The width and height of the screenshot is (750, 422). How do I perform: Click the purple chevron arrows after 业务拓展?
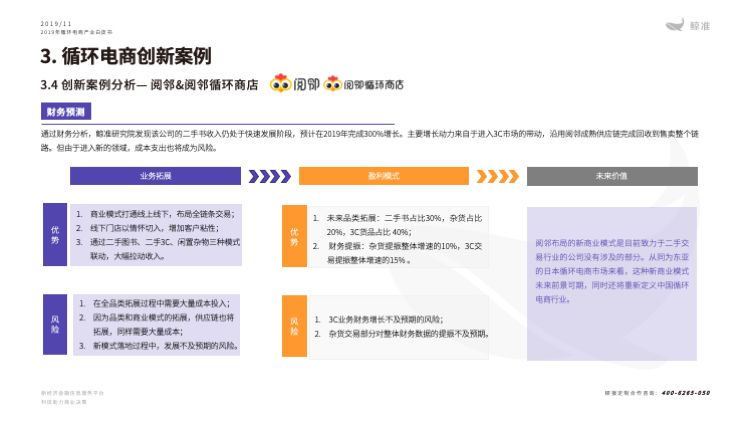(270, 176)
